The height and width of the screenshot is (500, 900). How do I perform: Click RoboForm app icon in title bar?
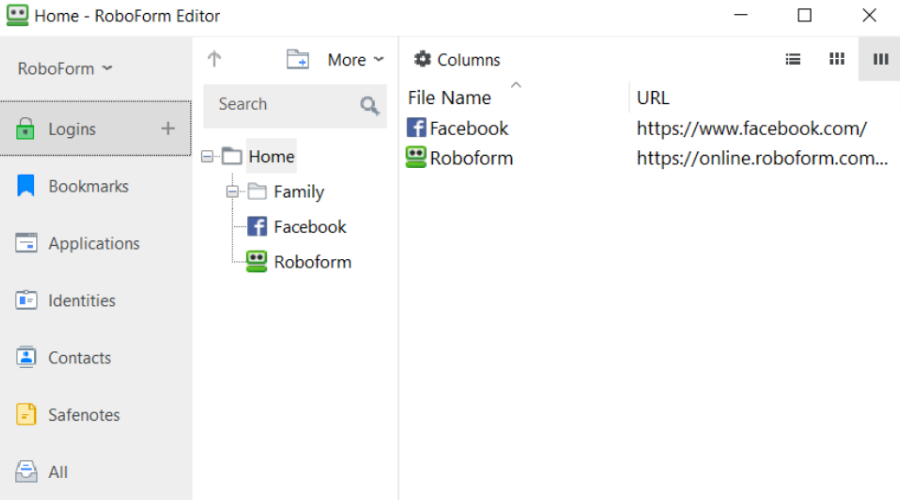pyautogui.click(x=17, y=15)
